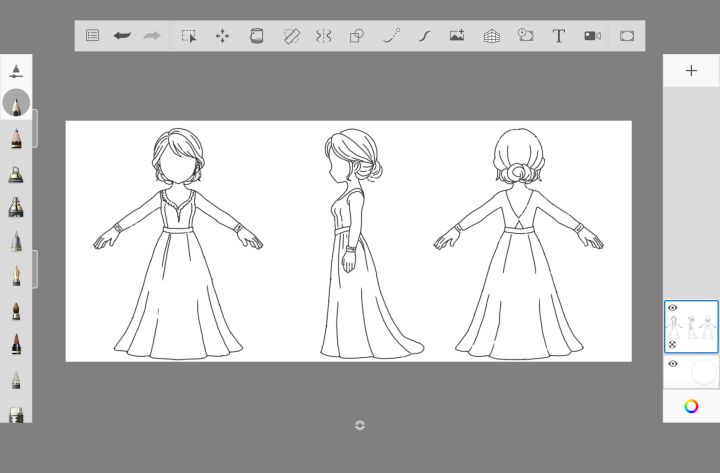
Task: Open the color wheel picker
Action: [691, 406]
